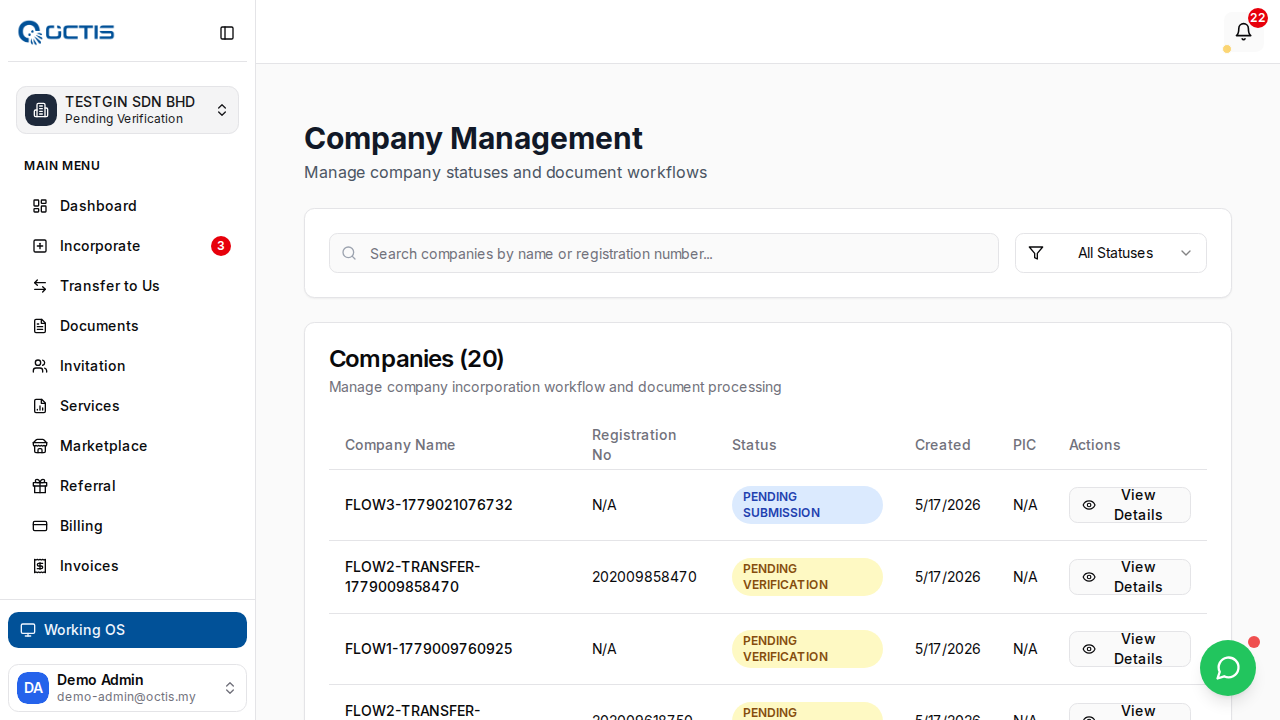1280x720 pixels.
Task: Select company name FLOW1-1779009760925
Action: 429,649
